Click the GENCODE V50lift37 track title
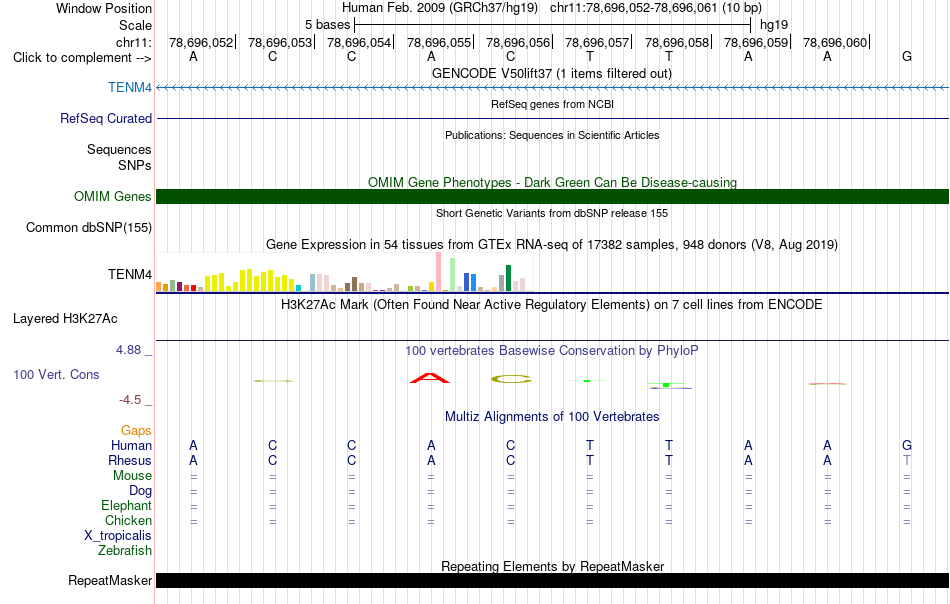Screen dimensions: 950x604 coord(552,73)
